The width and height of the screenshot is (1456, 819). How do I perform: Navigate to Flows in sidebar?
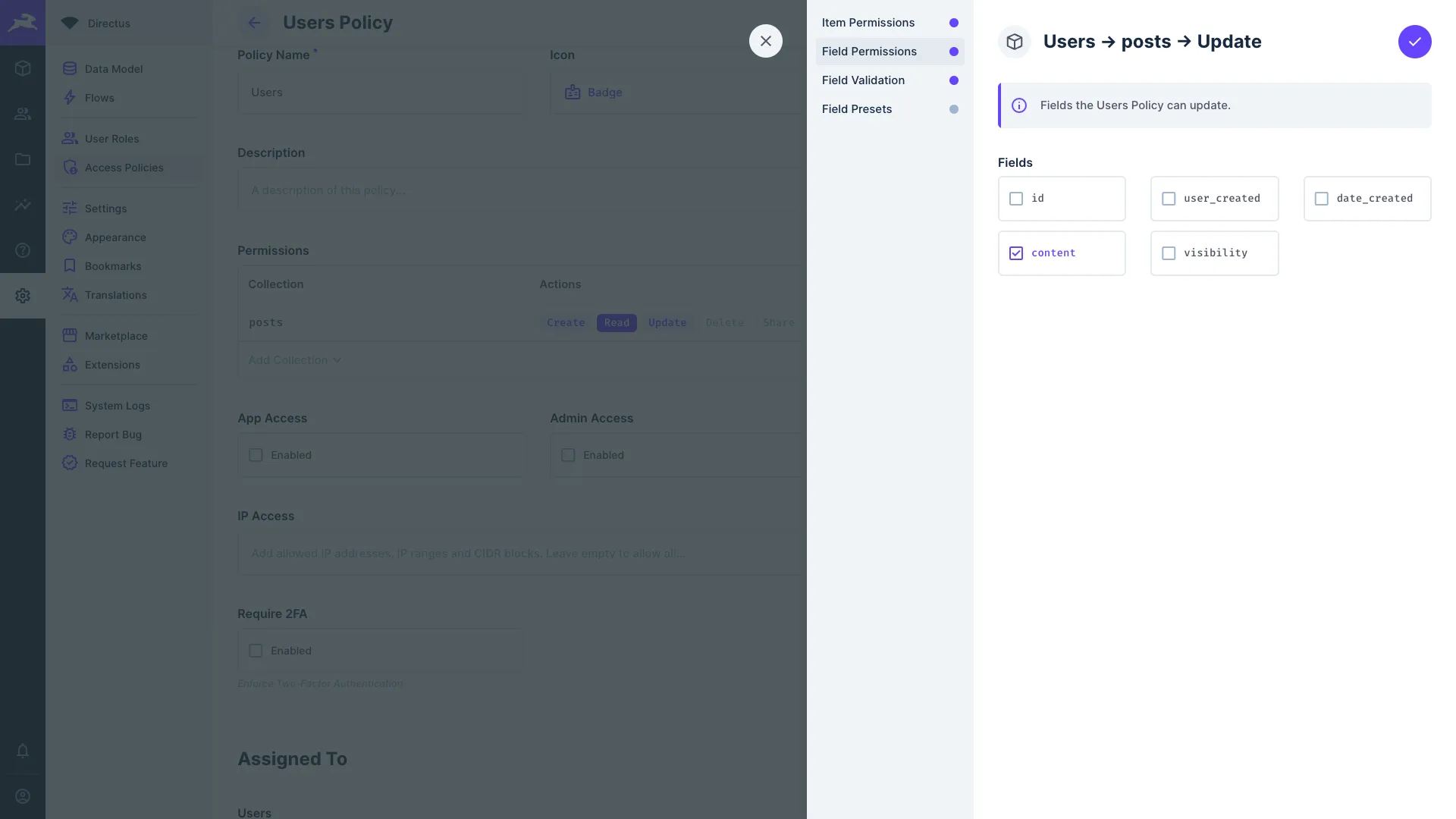[99, 98]
